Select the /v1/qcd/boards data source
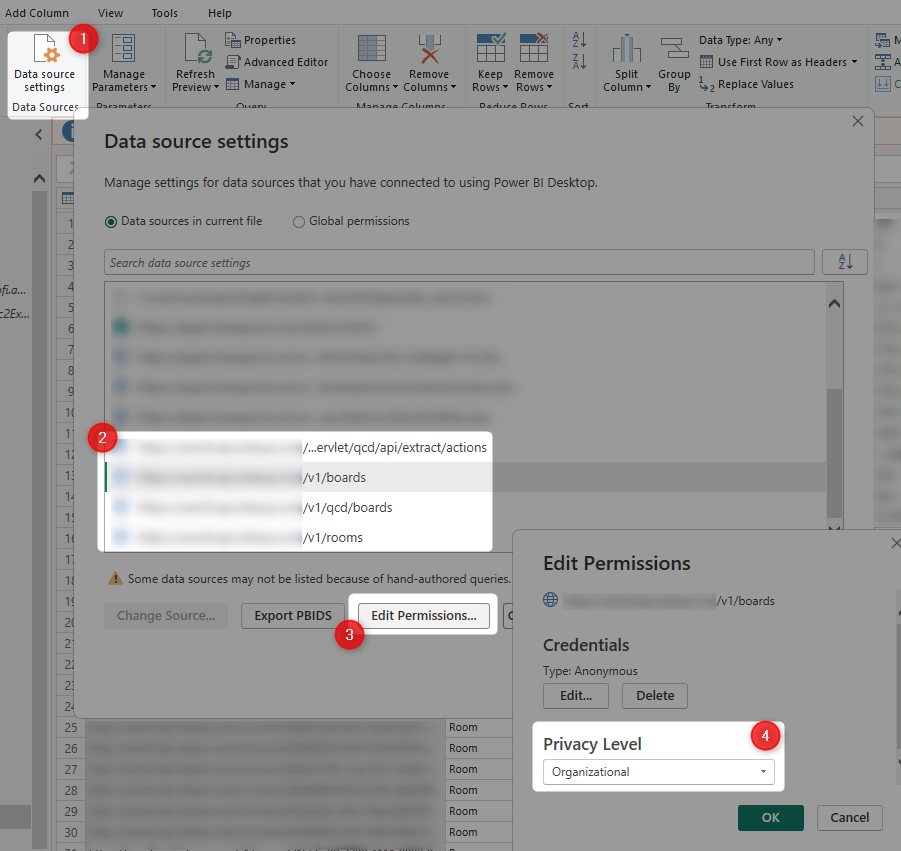901x851 pixels. pyautogui.click(x=347, y=507)
